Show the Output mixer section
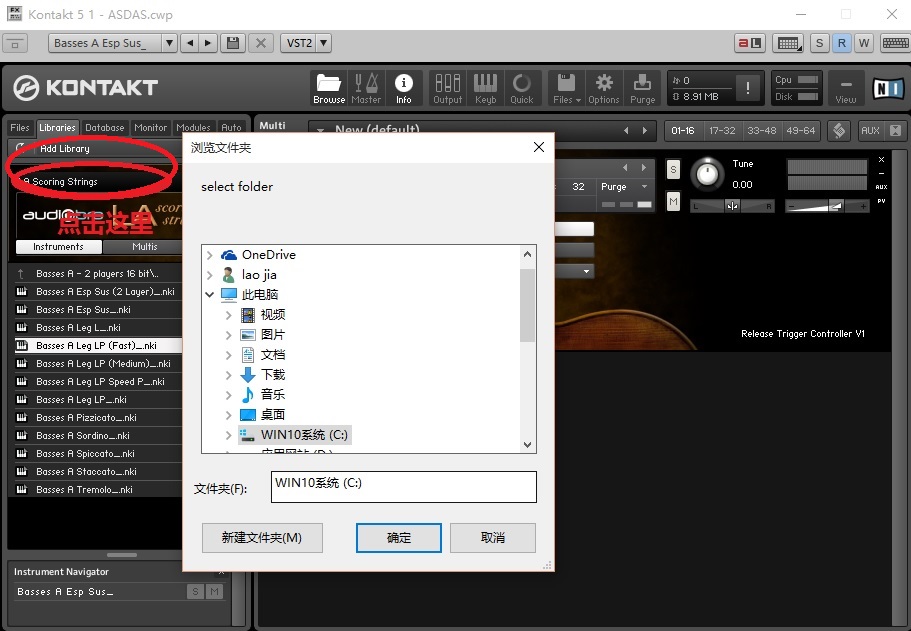Image resolution: width=911 pixels, height=631 pixels. click(447, 88)
